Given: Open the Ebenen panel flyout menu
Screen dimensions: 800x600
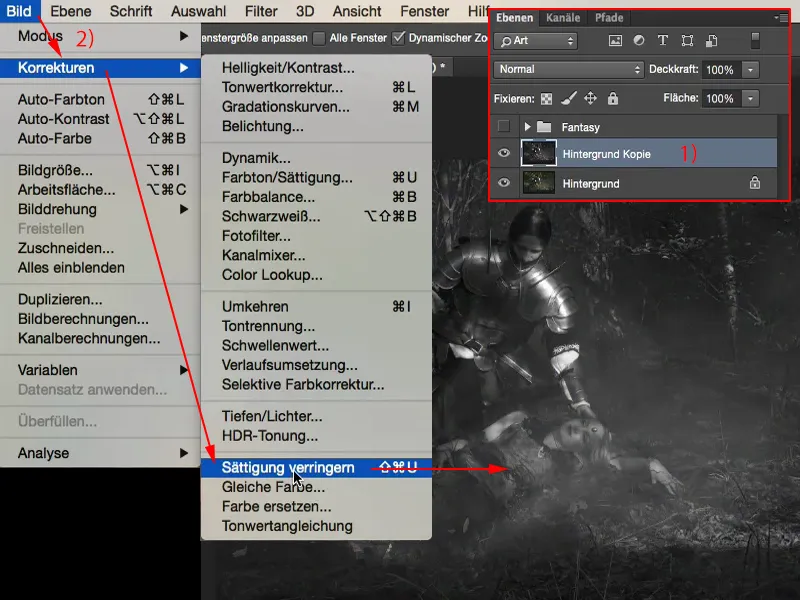Looking at the screenshot, I should coord(782,18).
